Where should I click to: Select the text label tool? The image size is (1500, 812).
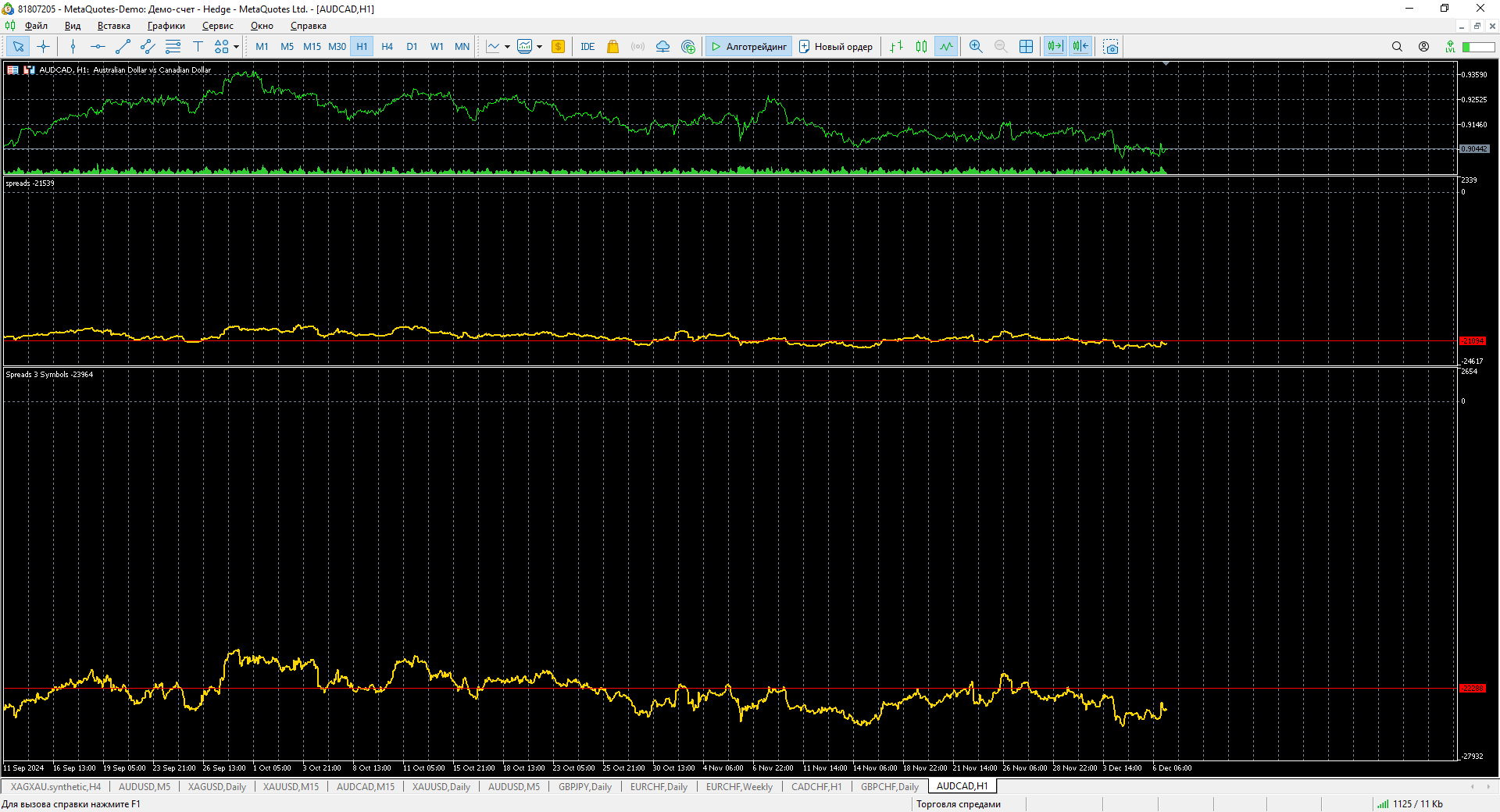pos(198,47)
